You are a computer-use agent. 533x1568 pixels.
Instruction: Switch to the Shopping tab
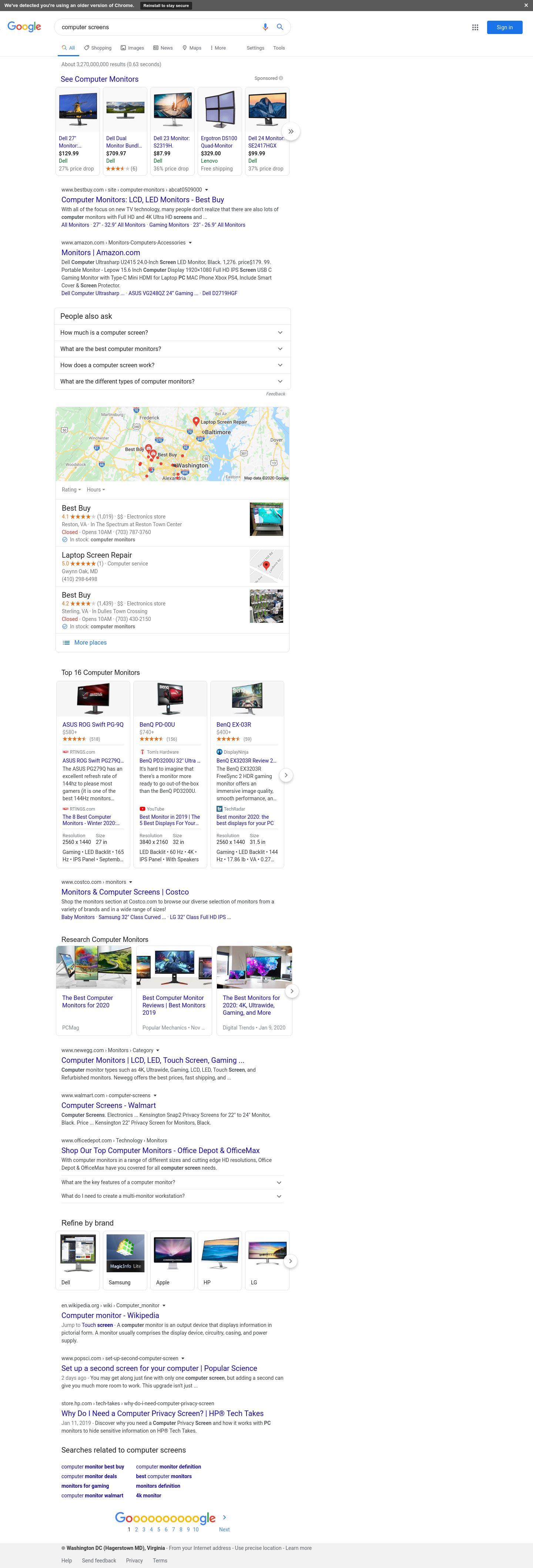(x=97, y=47)
